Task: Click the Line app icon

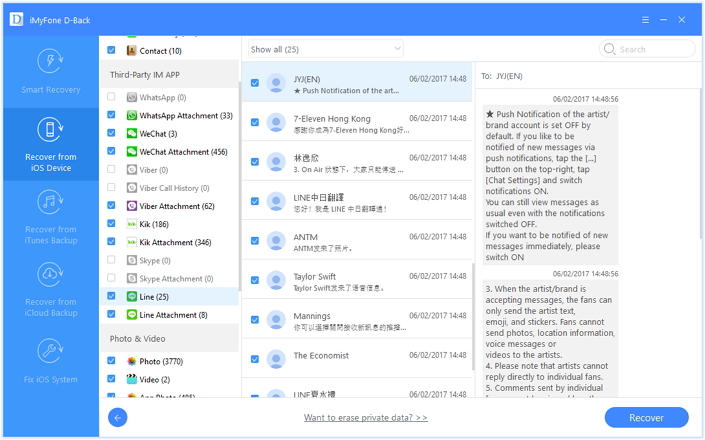Action: pos(131,297)
